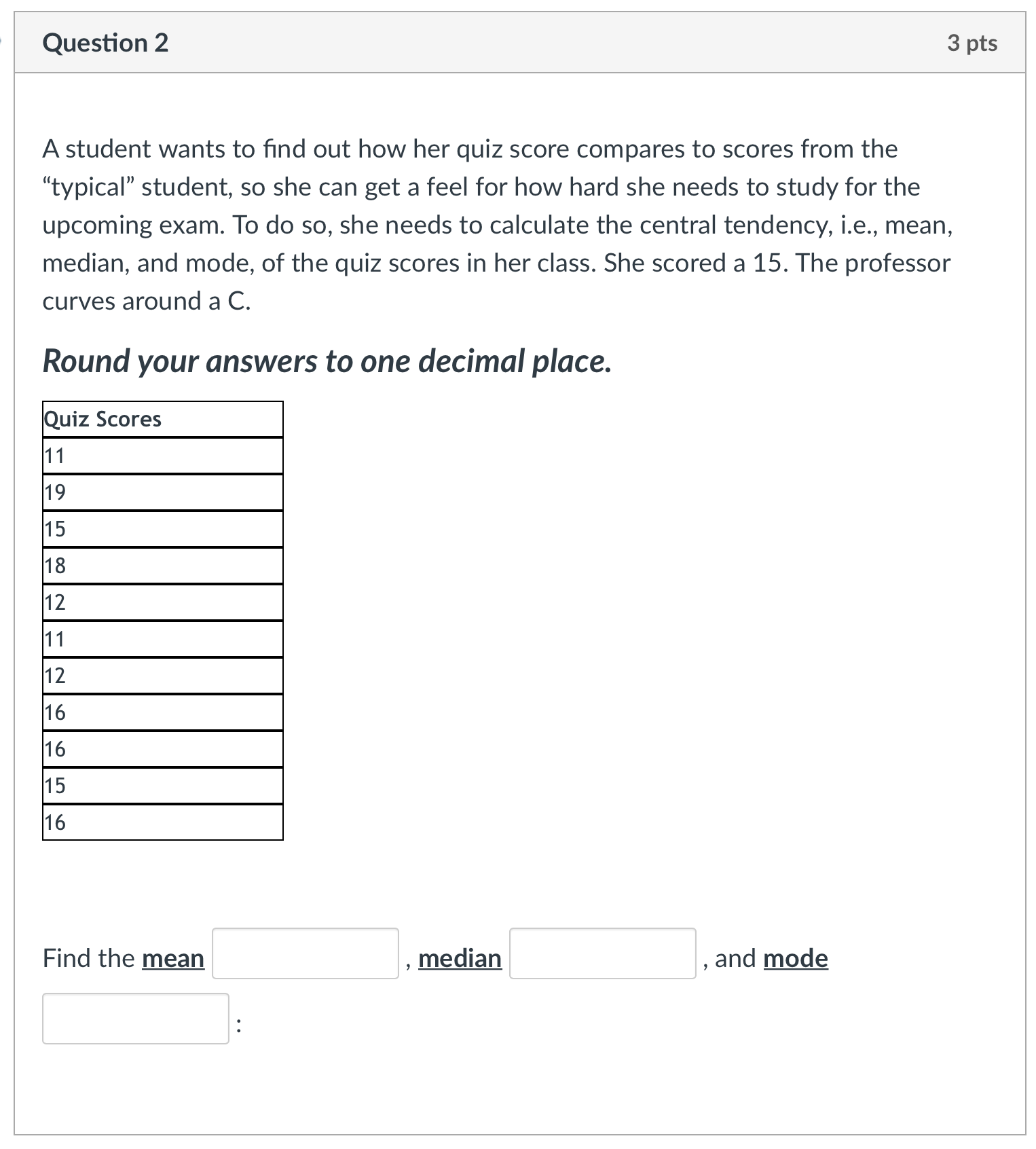Click the score 18 row
1036x1149 pixels.
coord(54,566)
